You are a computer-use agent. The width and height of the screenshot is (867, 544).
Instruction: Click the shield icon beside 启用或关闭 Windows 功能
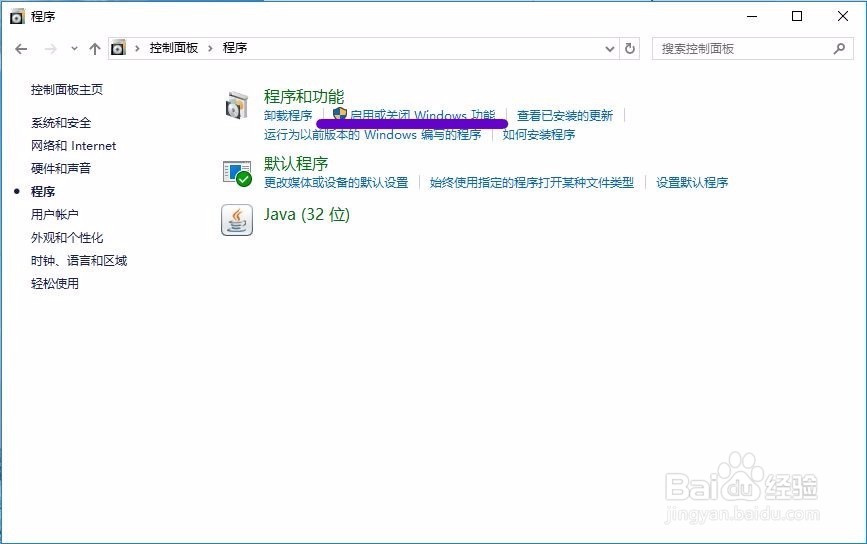coord(340,114)
